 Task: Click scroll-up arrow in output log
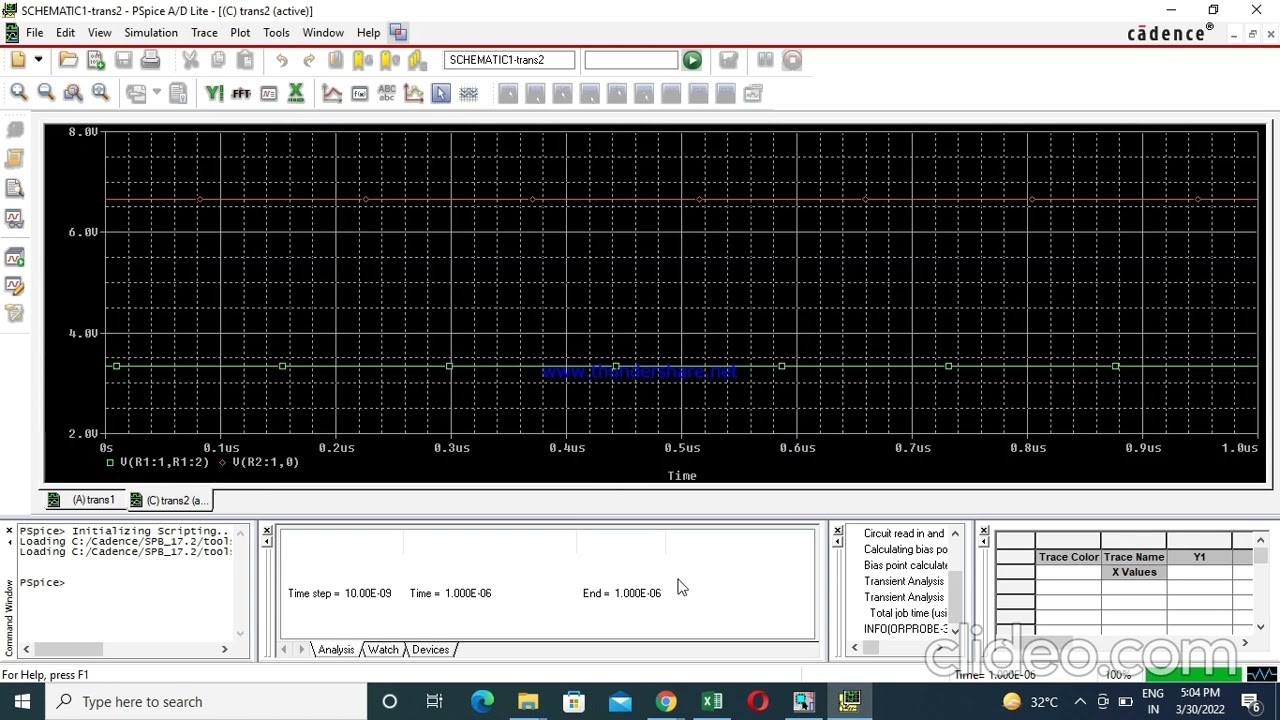[x=955, y=533]
